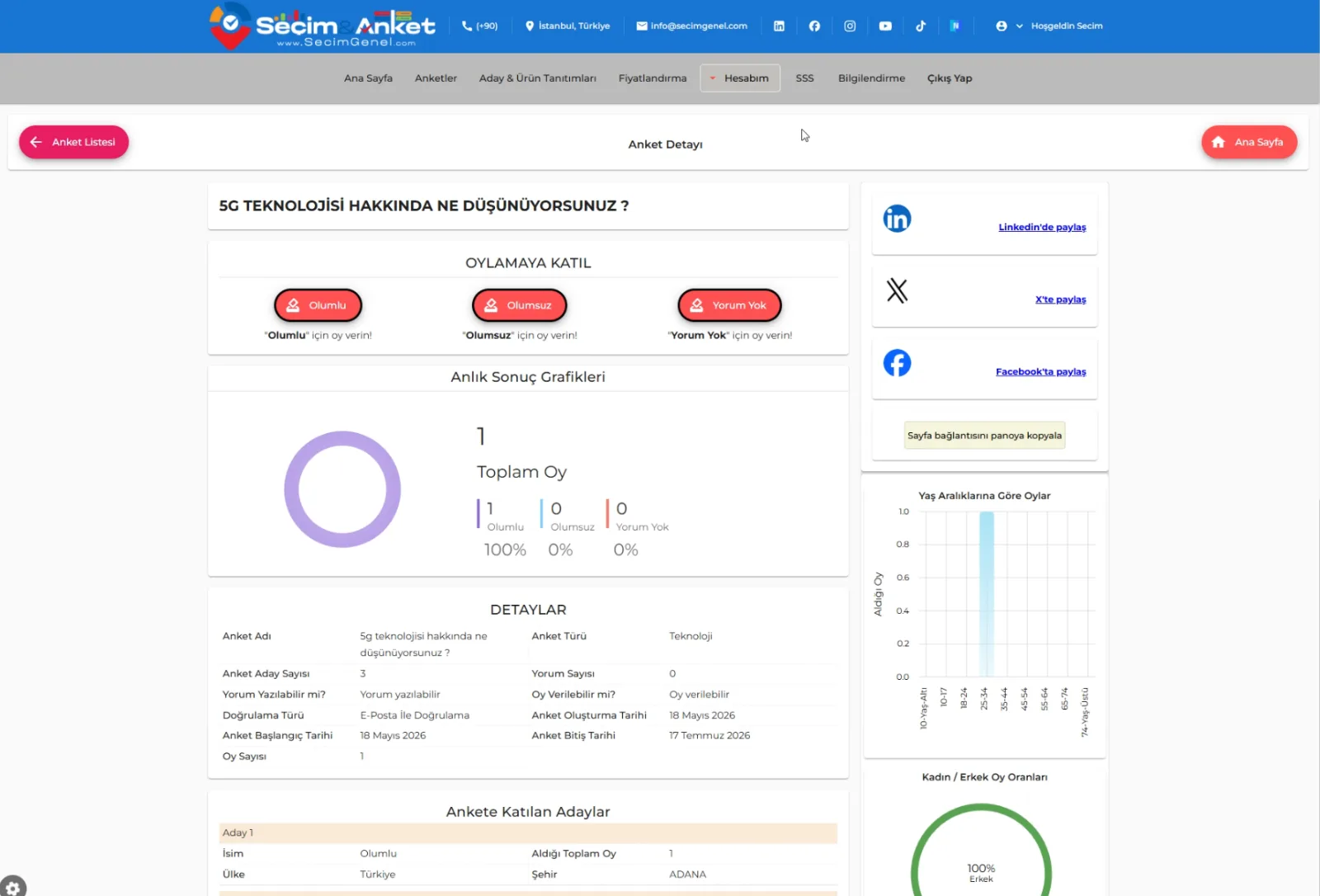Viewport: 1320px width, 896px height.
Task: Open the settings gear icon in the bottom corner
Action: [x=12, y=887]
